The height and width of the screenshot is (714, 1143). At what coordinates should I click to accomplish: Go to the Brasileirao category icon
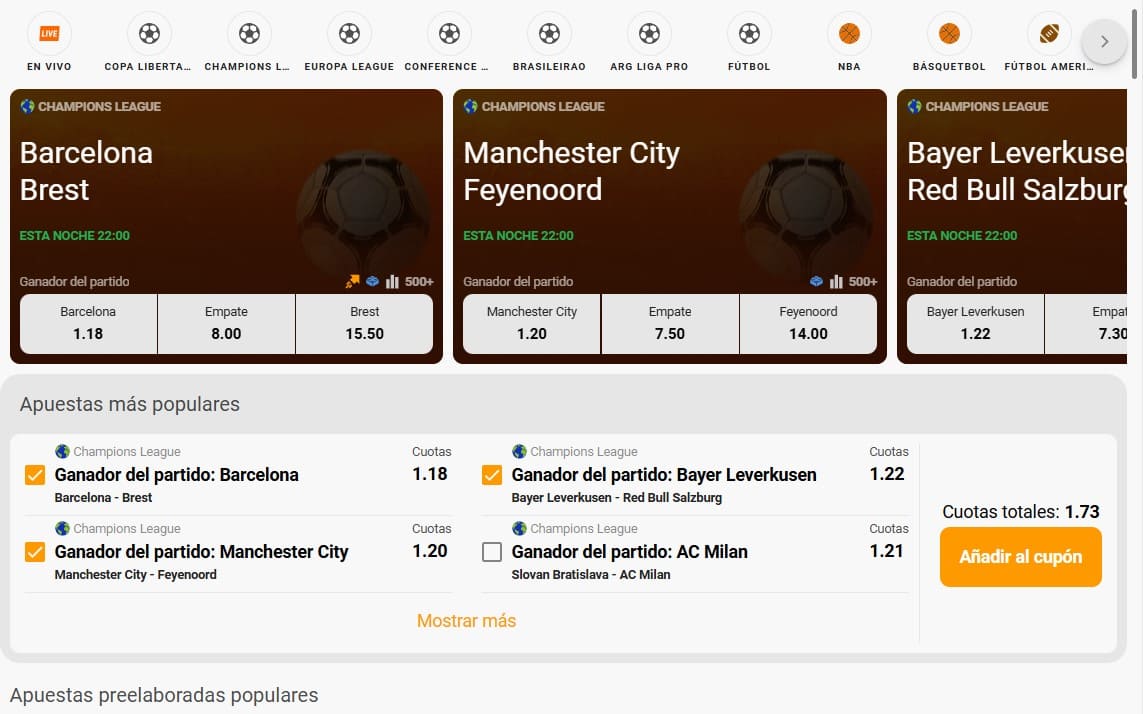[x=549, y=35]
